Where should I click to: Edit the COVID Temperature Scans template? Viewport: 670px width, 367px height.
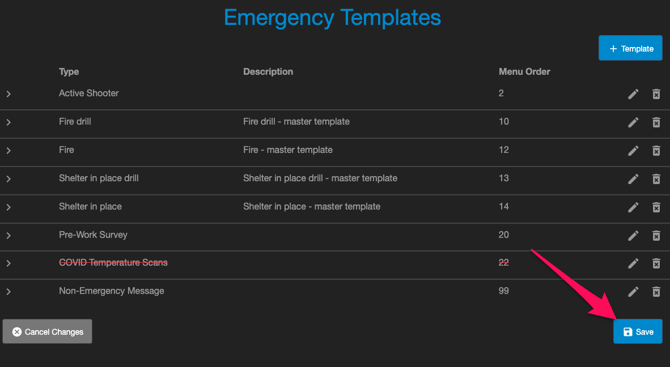tap(633, 264)
